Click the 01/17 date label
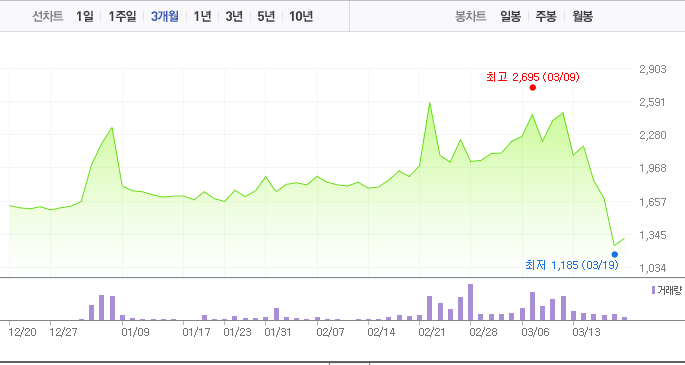Viewport: 685px width, 365px height. coord(197,332)
